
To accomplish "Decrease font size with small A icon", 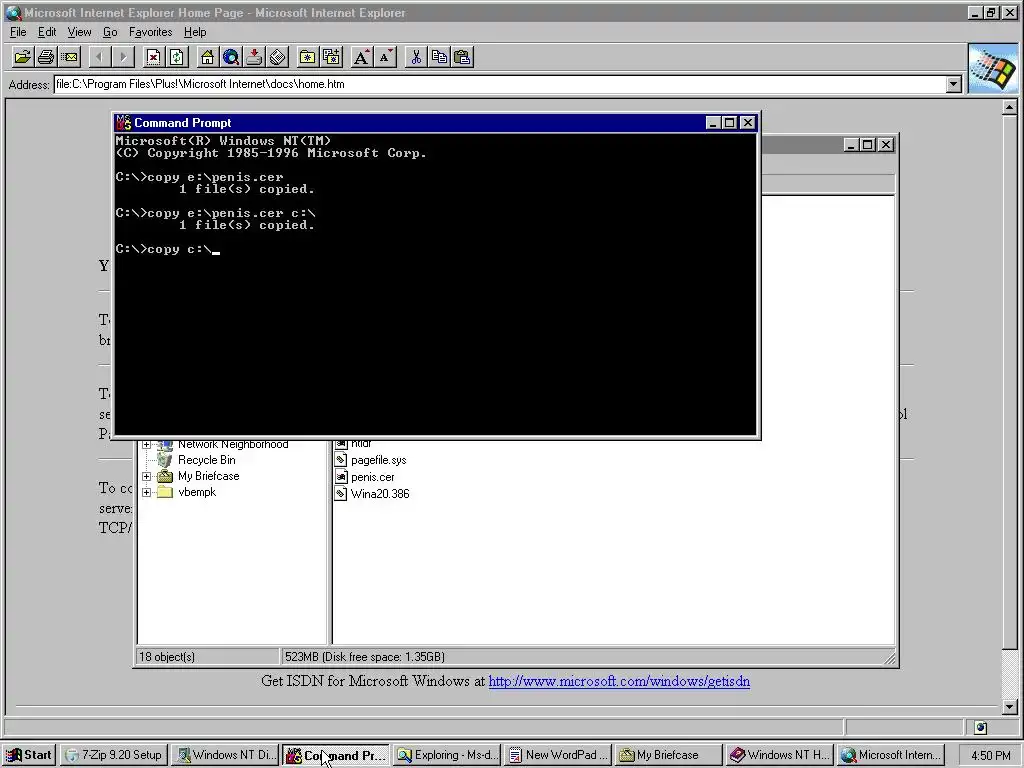I will click(x=385, y=57).
